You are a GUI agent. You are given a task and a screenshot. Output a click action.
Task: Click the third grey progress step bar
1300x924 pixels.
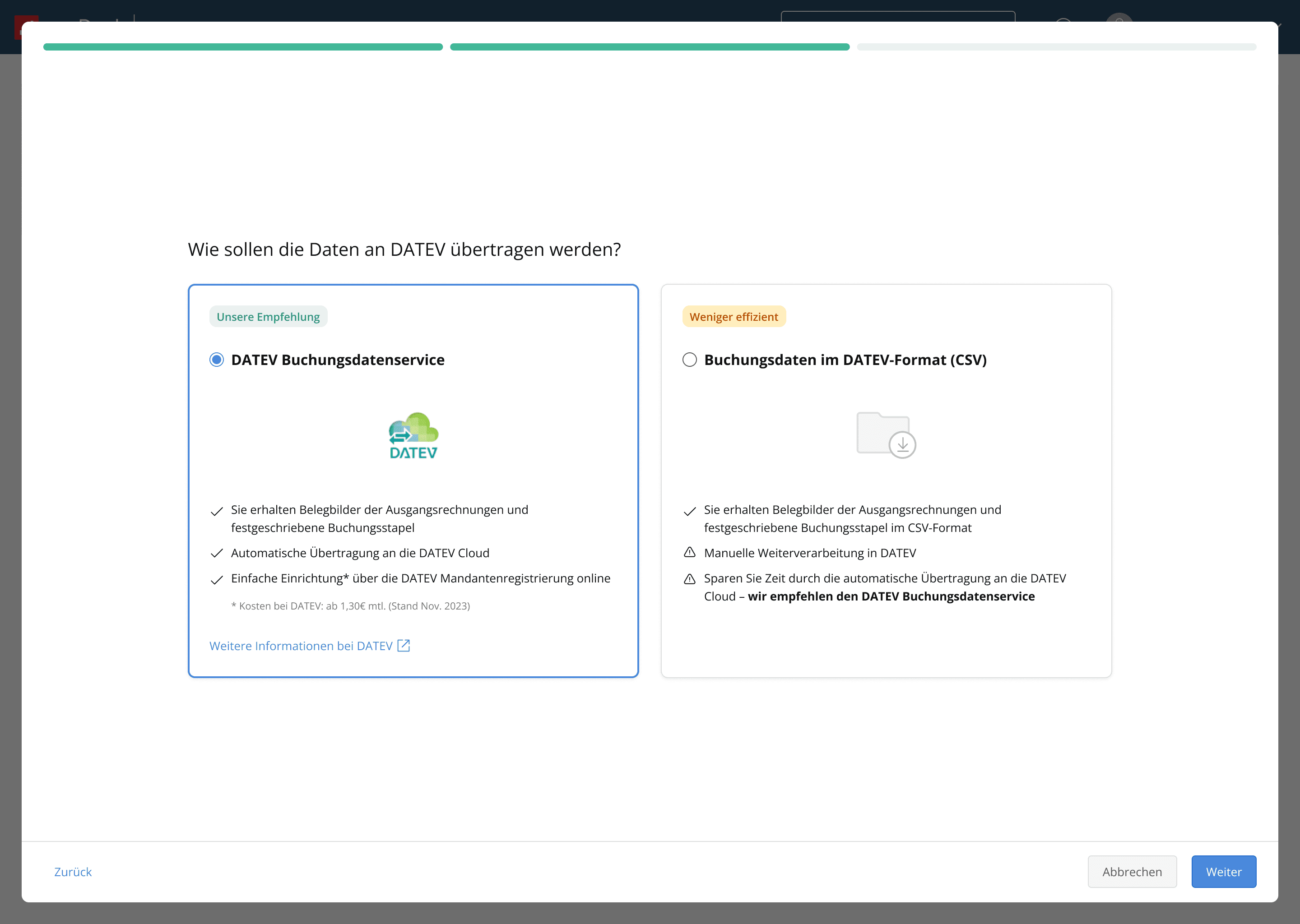pyautogui.click(x=1056, y=47)
